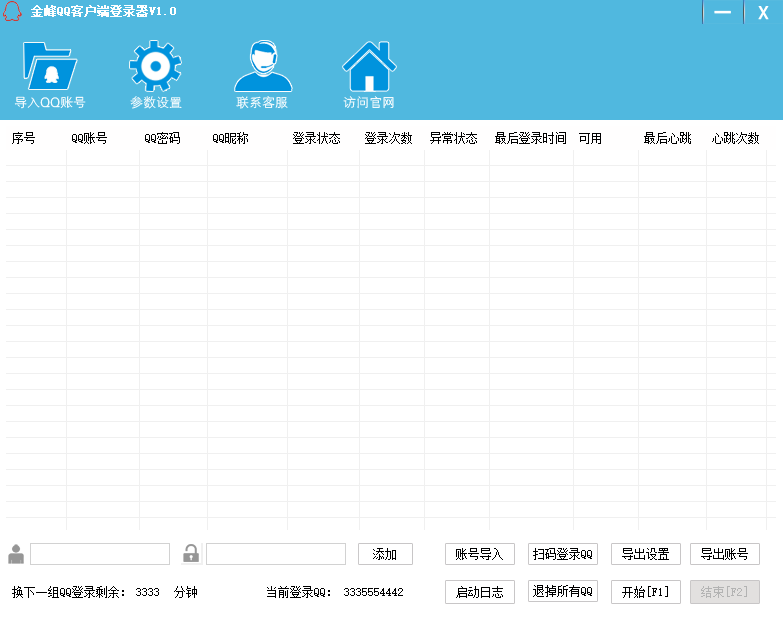Click the greyed 结束[F2] button
The image size is (783, 632).
[725, 592]
